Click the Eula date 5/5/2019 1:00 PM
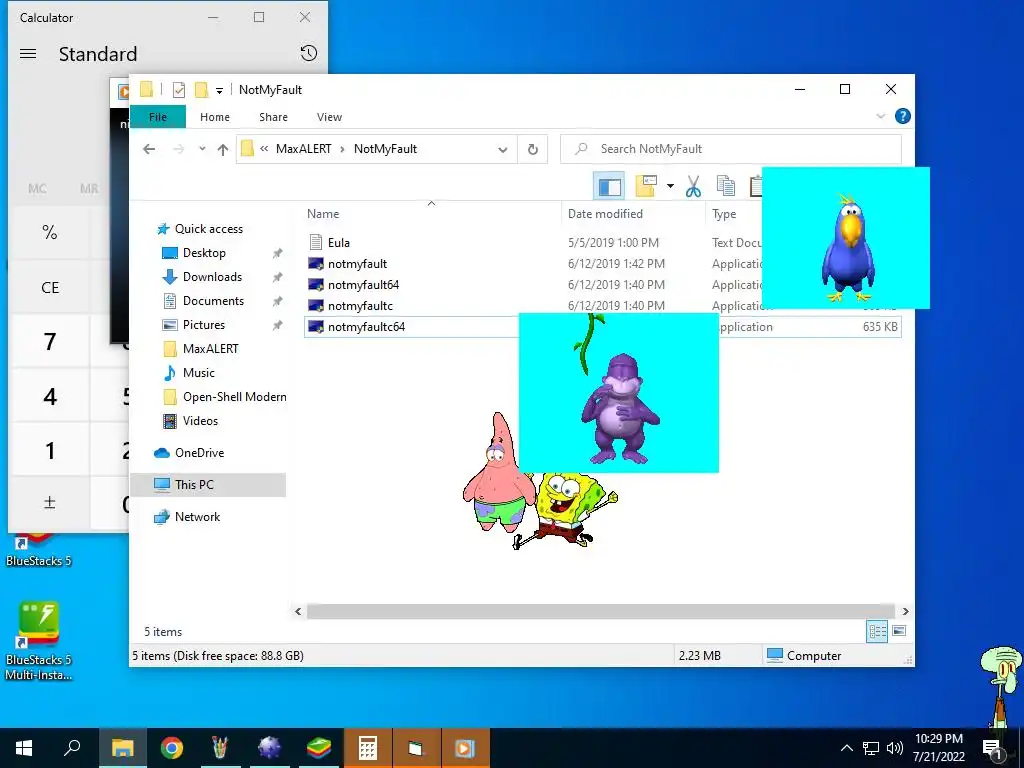1024x768 pixels. tap(613, 242)
